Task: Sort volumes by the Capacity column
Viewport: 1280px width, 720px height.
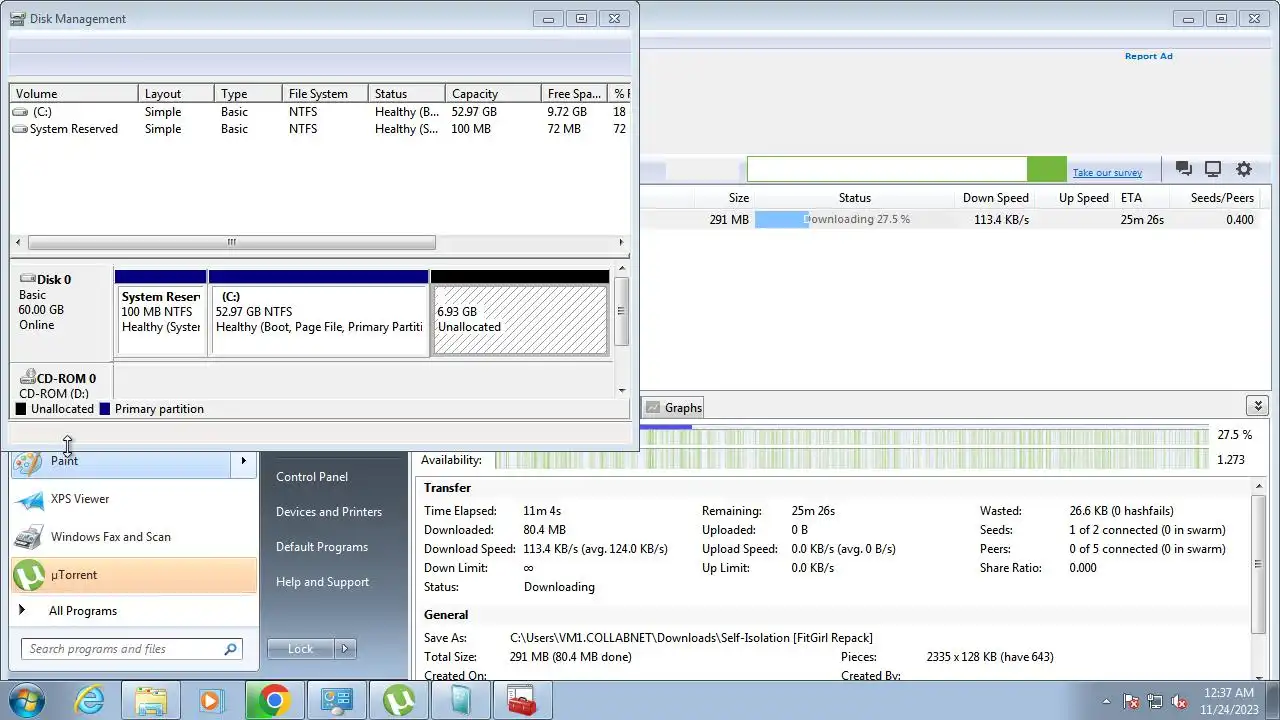Action: tap(493, 94)
